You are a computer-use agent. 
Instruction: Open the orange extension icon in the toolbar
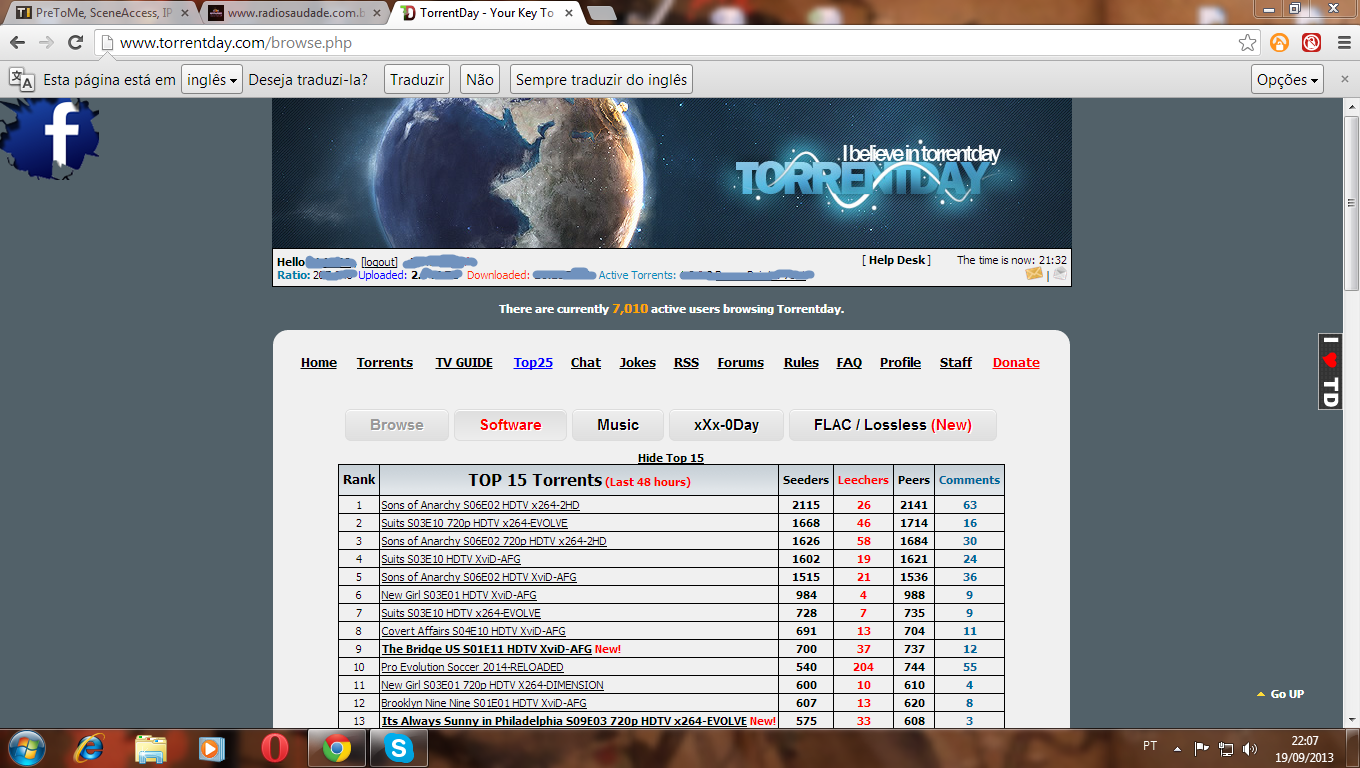tap(1280, 43)
